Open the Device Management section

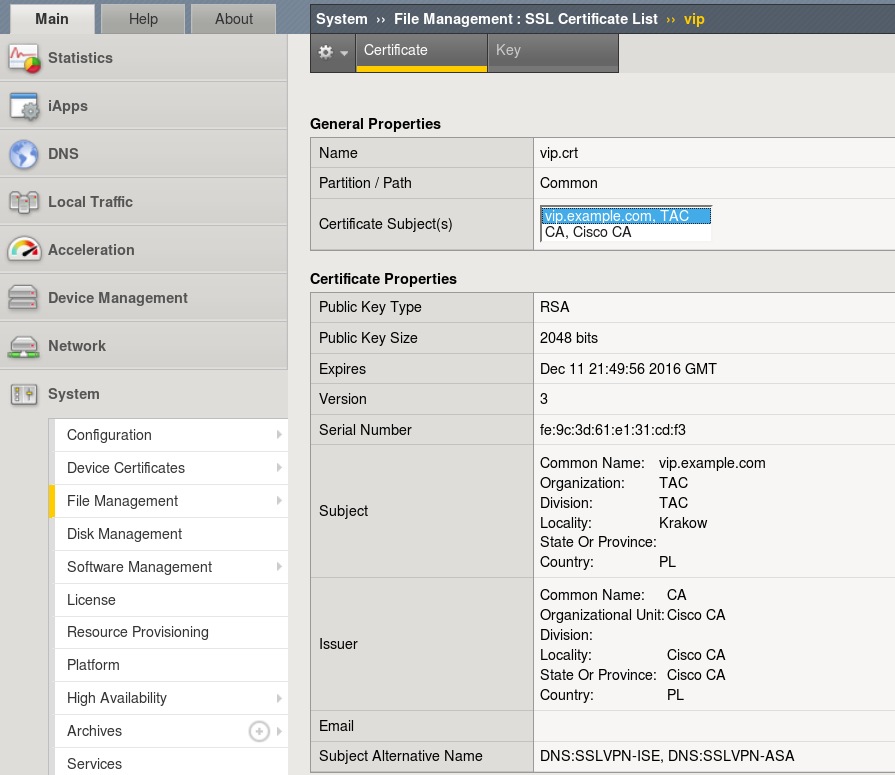144,298
